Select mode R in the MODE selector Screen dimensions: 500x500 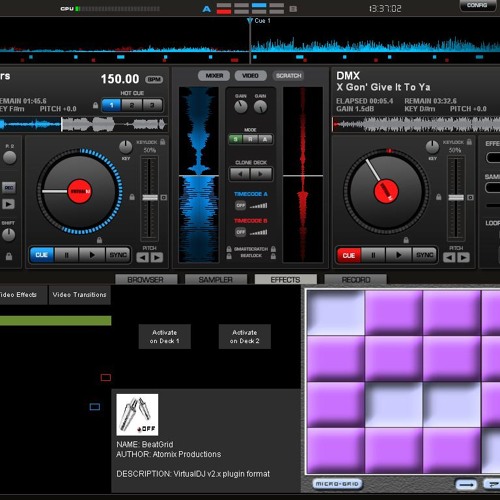click(x=250, y=139)
